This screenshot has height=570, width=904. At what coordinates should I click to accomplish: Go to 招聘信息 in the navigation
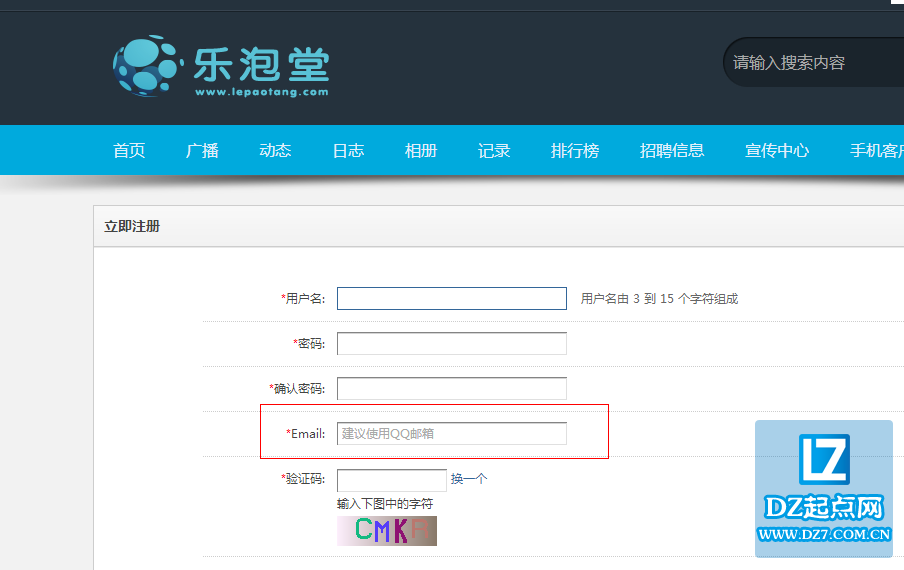pyautogui.click(x=672, y=151)
